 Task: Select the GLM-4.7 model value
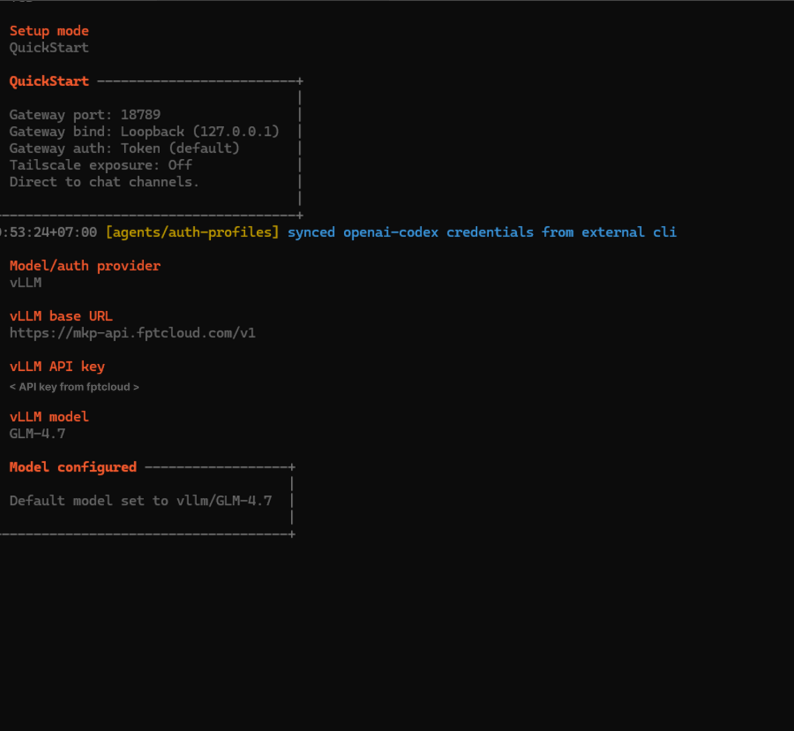[37, 434]
